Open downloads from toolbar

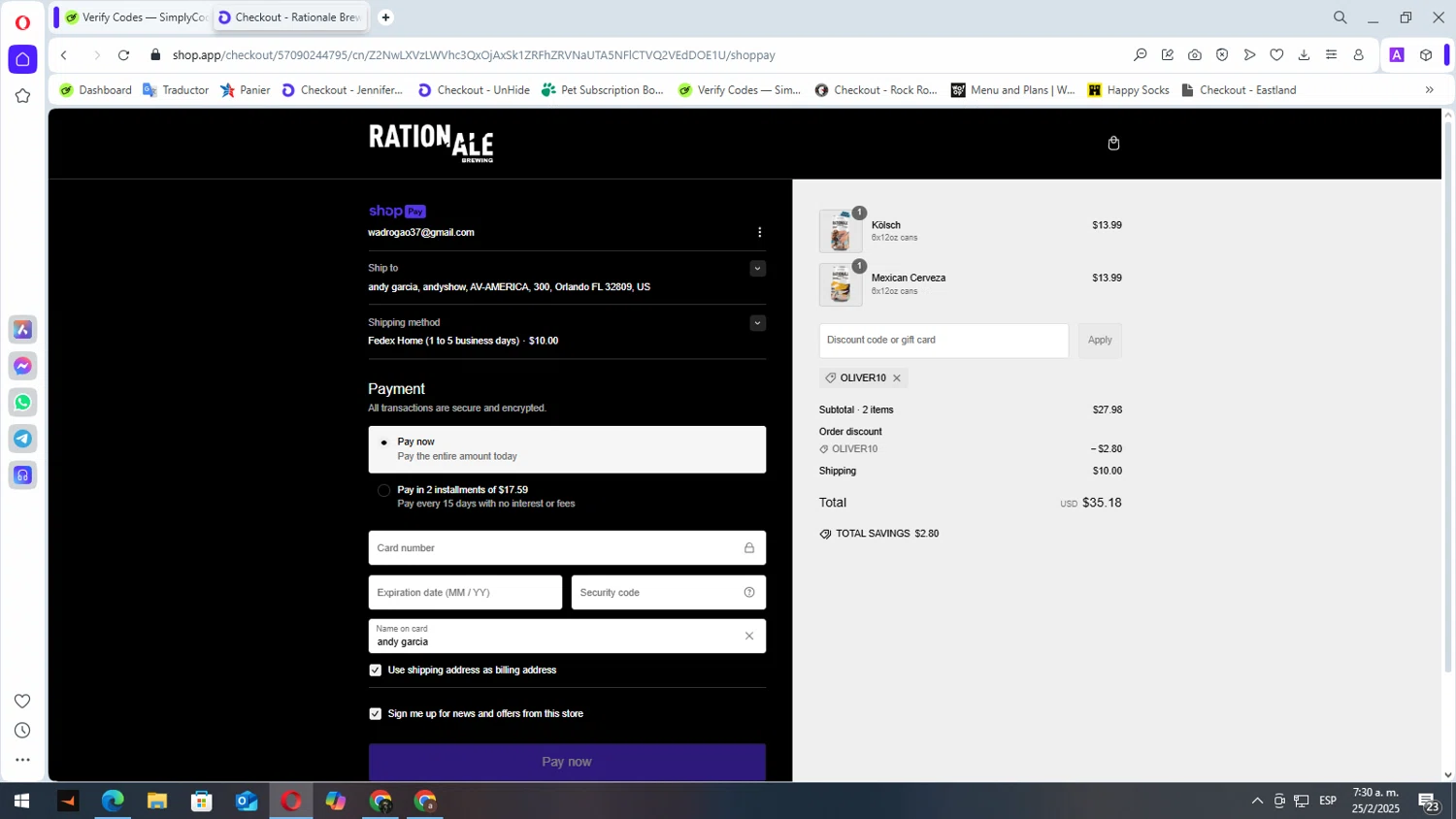tap(1304, 55)
